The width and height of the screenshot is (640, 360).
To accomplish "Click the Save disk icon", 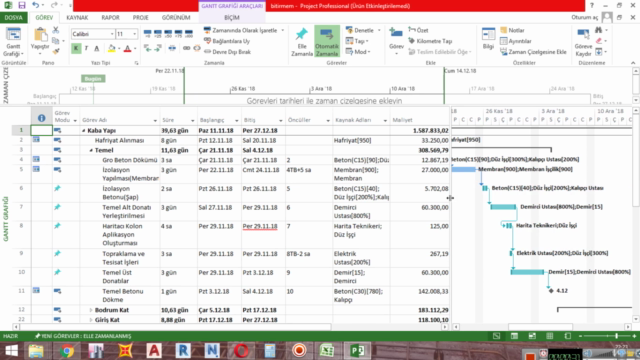I will point(22,6).
